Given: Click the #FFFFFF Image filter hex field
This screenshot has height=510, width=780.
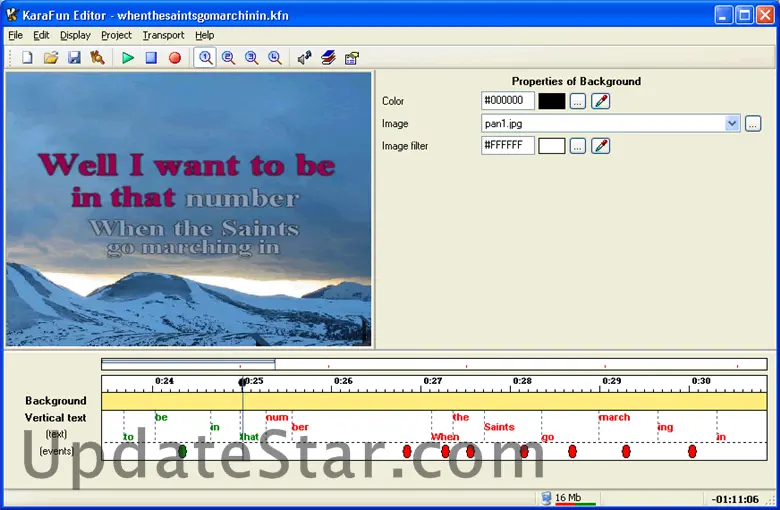Looking at the screenshot, I should 508,146.
